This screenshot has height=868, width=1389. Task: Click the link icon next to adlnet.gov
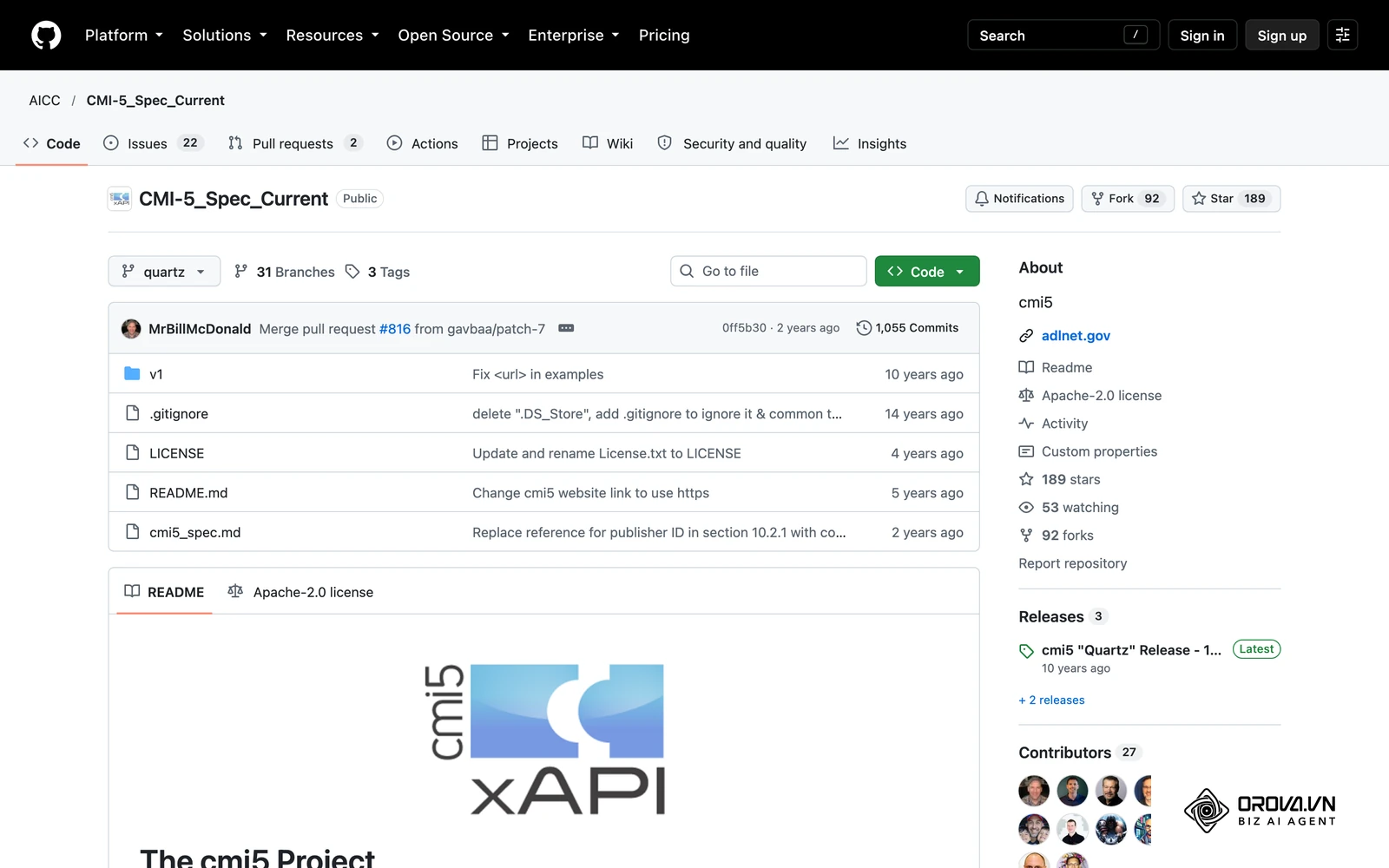click(x=1026, y=336)
